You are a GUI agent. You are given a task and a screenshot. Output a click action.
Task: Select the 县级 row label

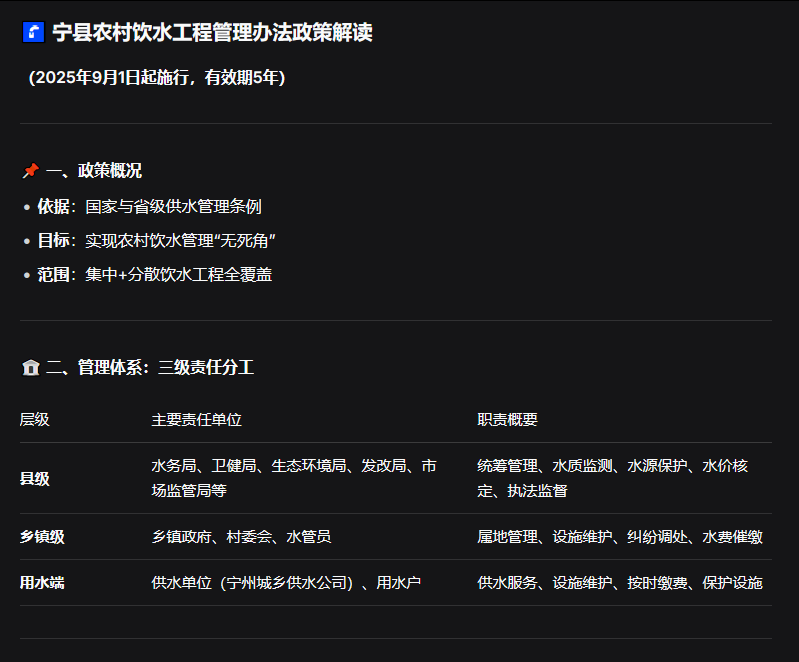click(35, 479)
